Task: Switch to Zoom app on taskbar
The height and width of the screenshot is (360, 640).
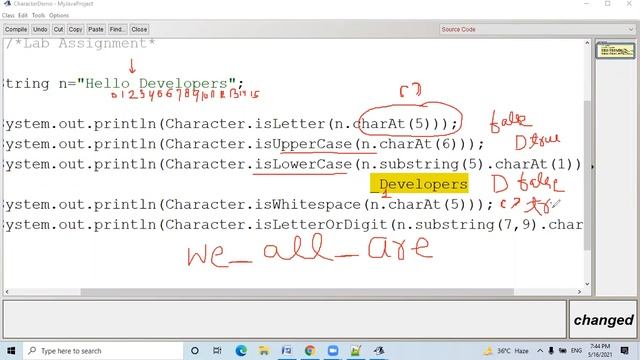Action: (x=333, y=351)
